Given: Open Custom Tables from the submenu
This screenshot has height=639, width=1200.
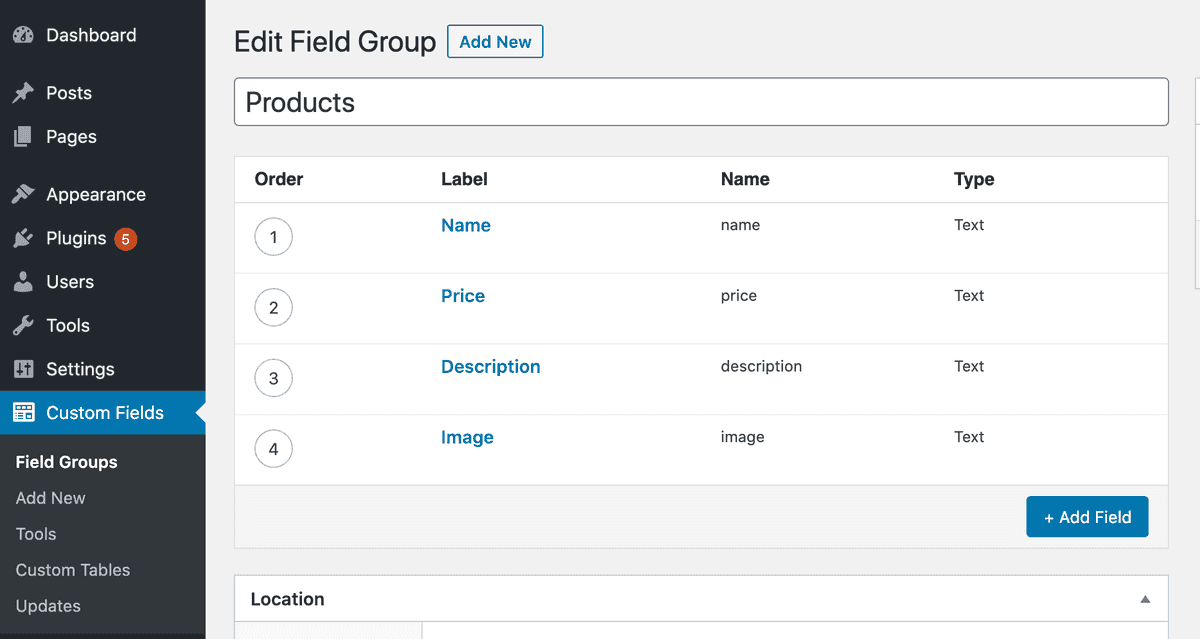Looking at the screenshot, I should [x=73, y=569].
